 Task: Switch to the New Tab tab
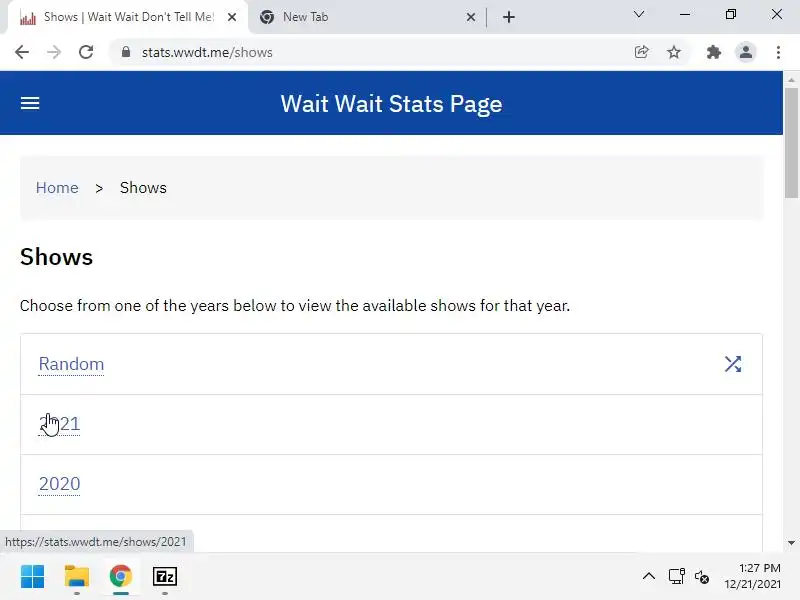click(x=367, y=17)
